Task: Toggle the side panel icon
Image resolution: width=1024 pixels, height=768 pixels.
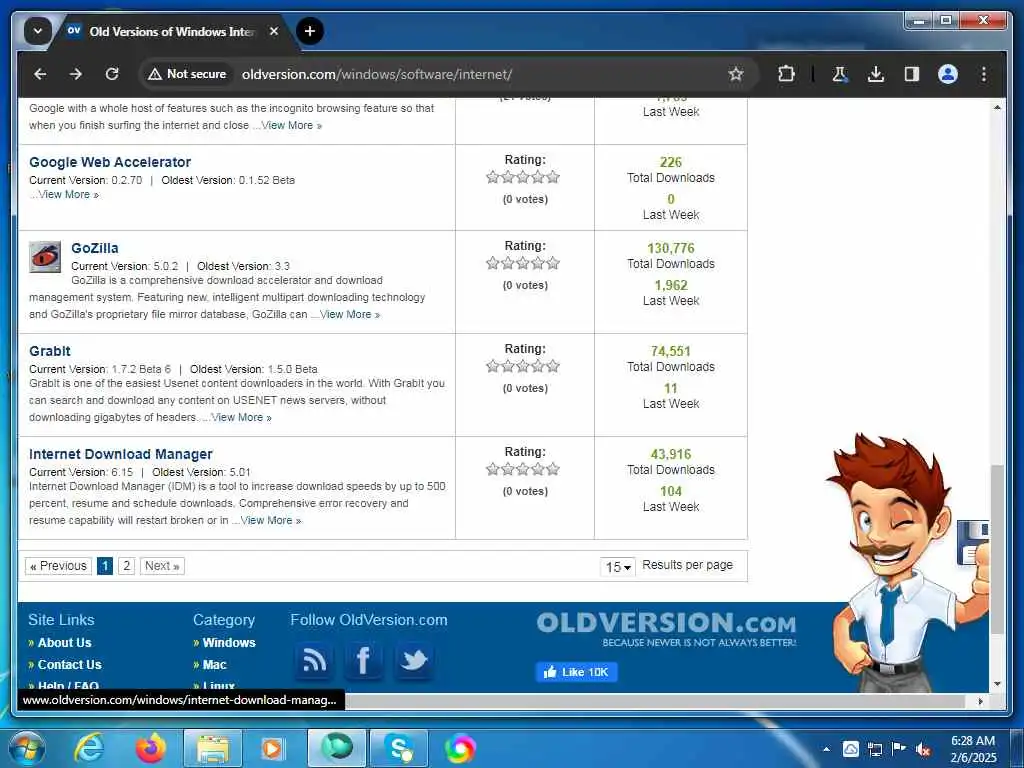Action: (912, 74)
